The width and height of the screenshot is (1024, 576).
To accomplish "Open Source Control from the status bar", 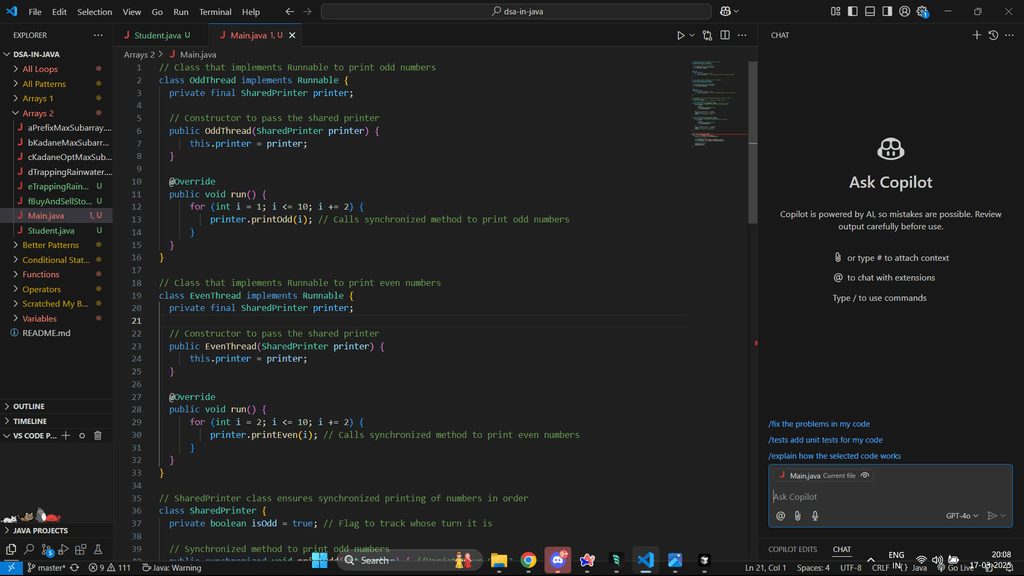I will pyautogui.click(x=43, y=567).
